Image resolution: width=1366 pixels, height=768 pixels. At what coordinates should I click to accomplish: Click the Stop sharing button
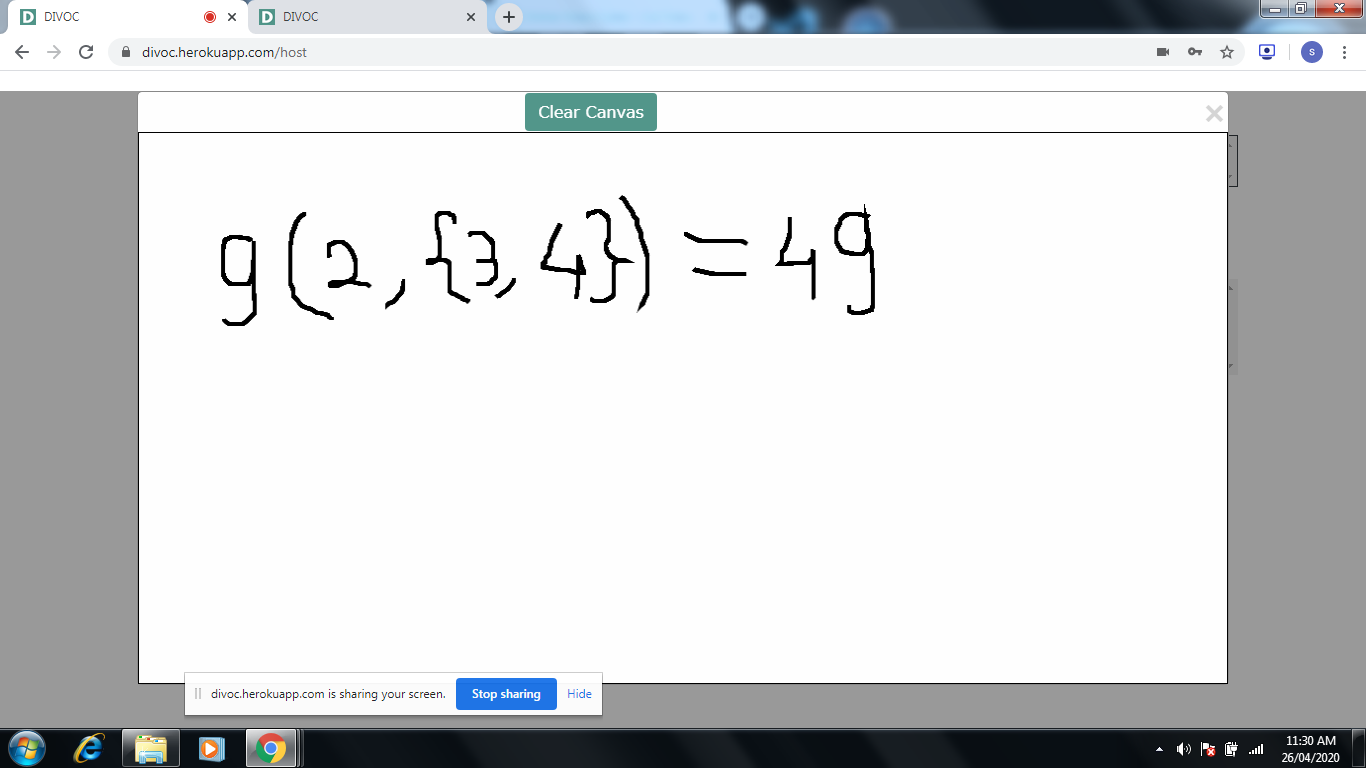click(x=506, y=694)
